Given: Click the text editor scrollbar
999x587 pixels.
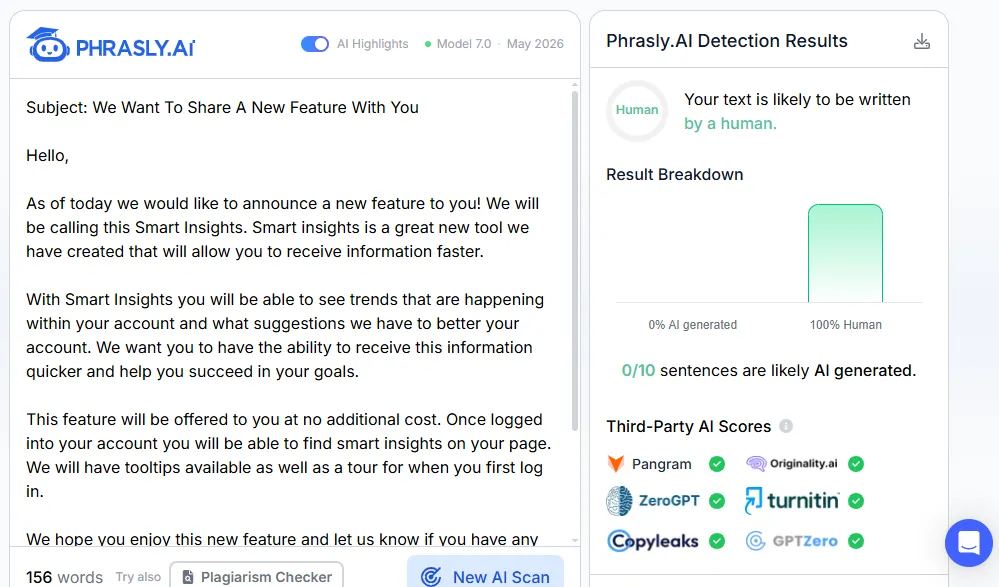Looking at the screenshot, I should (575, 261).
